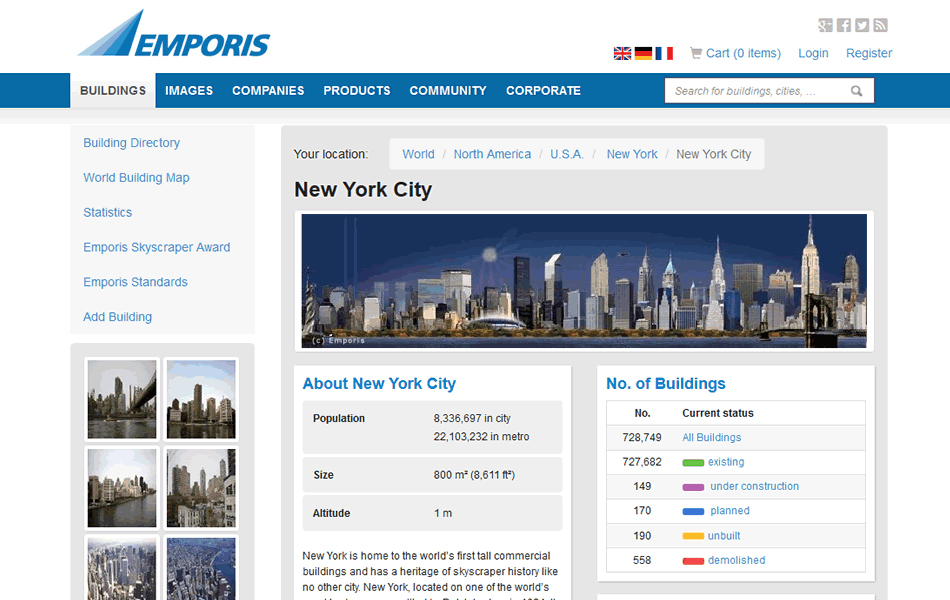Screen dimensions: 950x600
Task: Click the Emporis logo
Action: (174, 33)
